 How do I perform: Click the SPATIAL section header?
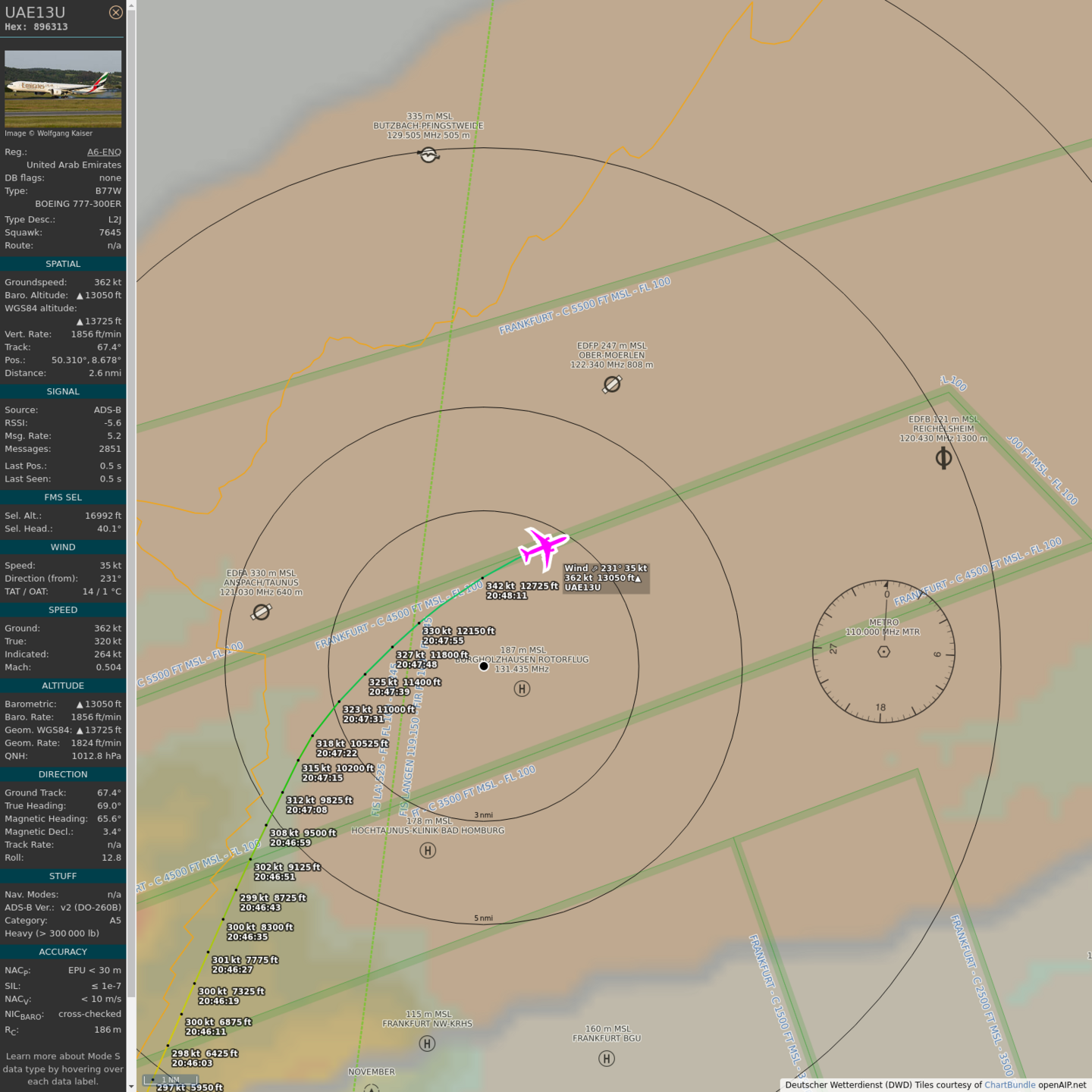tap(63, 264)
